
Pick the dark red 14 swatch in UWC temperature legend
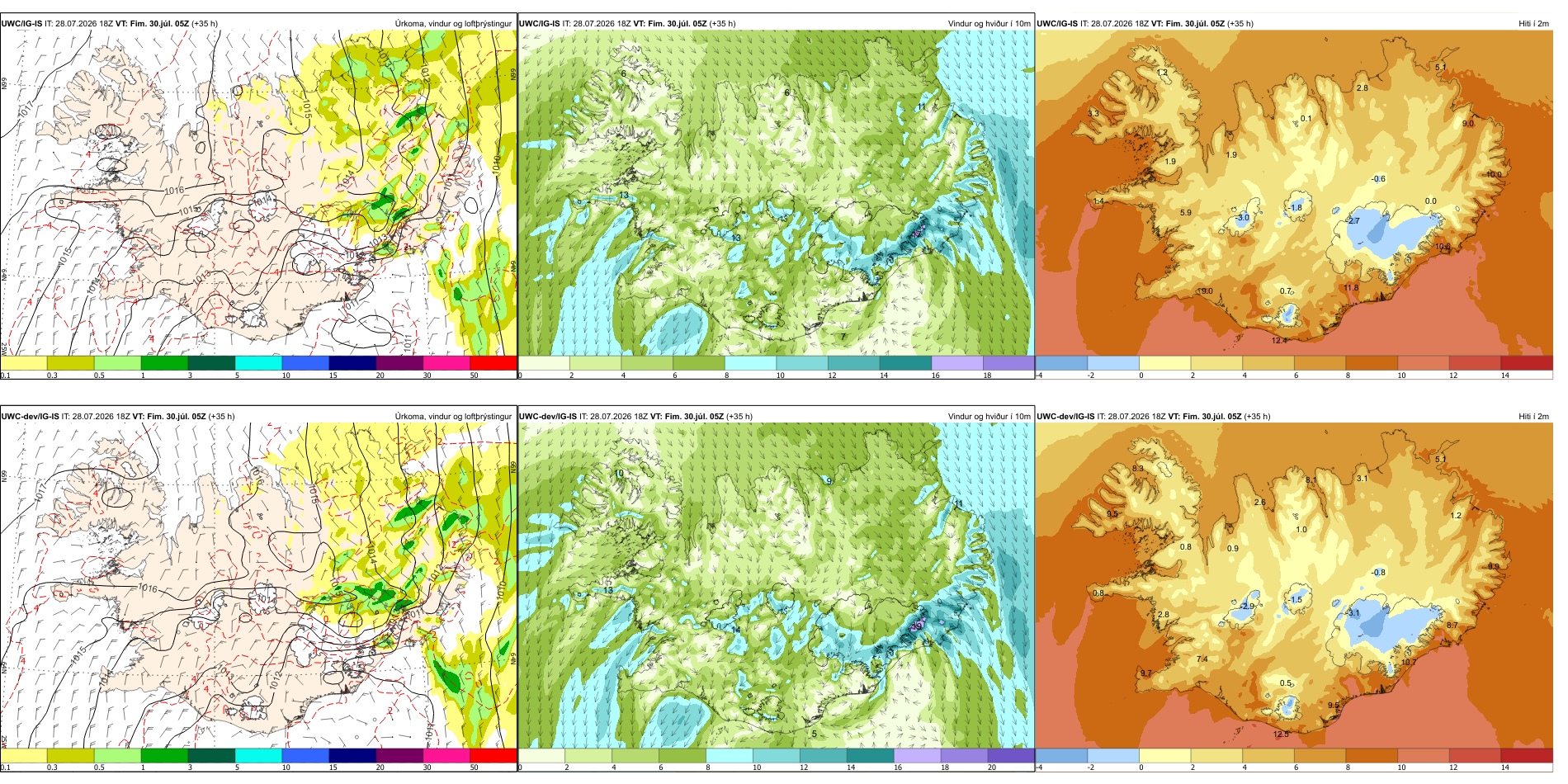point(1527,362)
